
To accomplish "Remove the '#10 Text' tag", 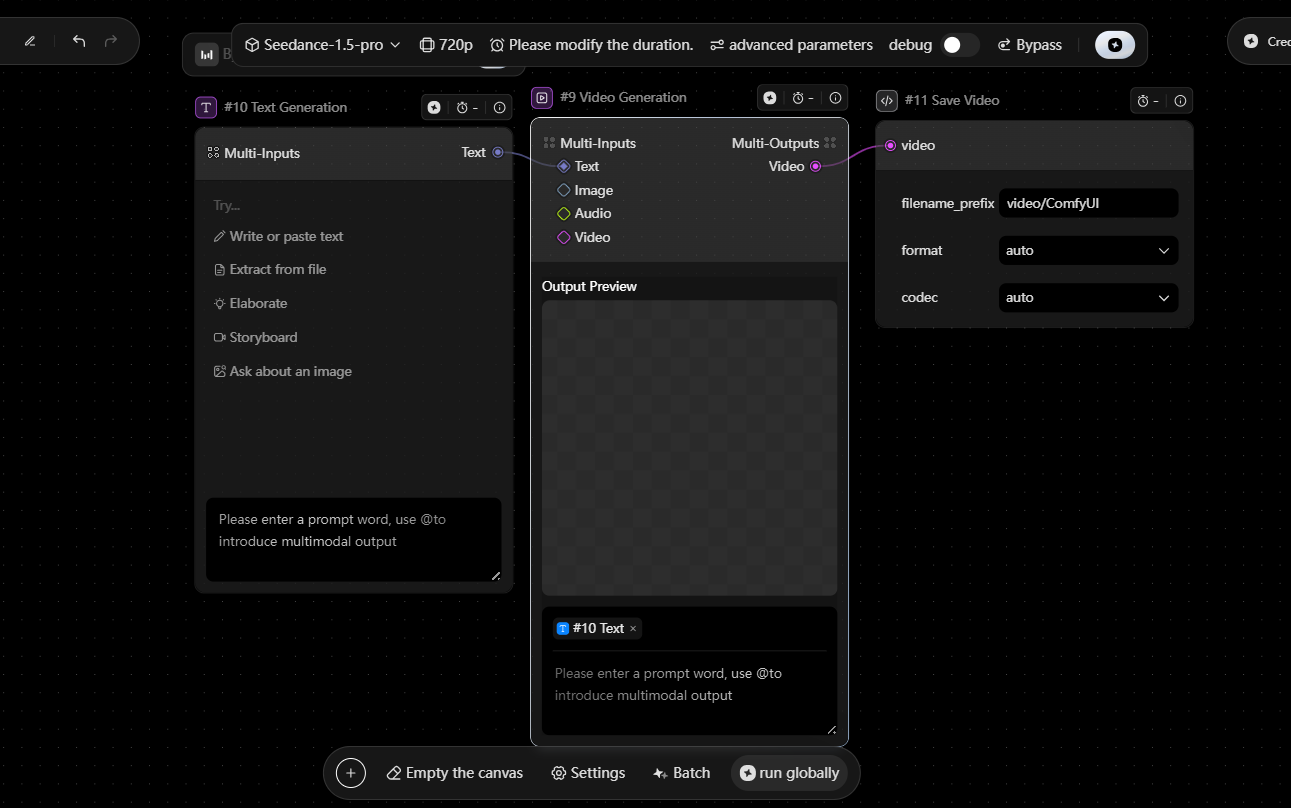I will (x=633, y=628).
